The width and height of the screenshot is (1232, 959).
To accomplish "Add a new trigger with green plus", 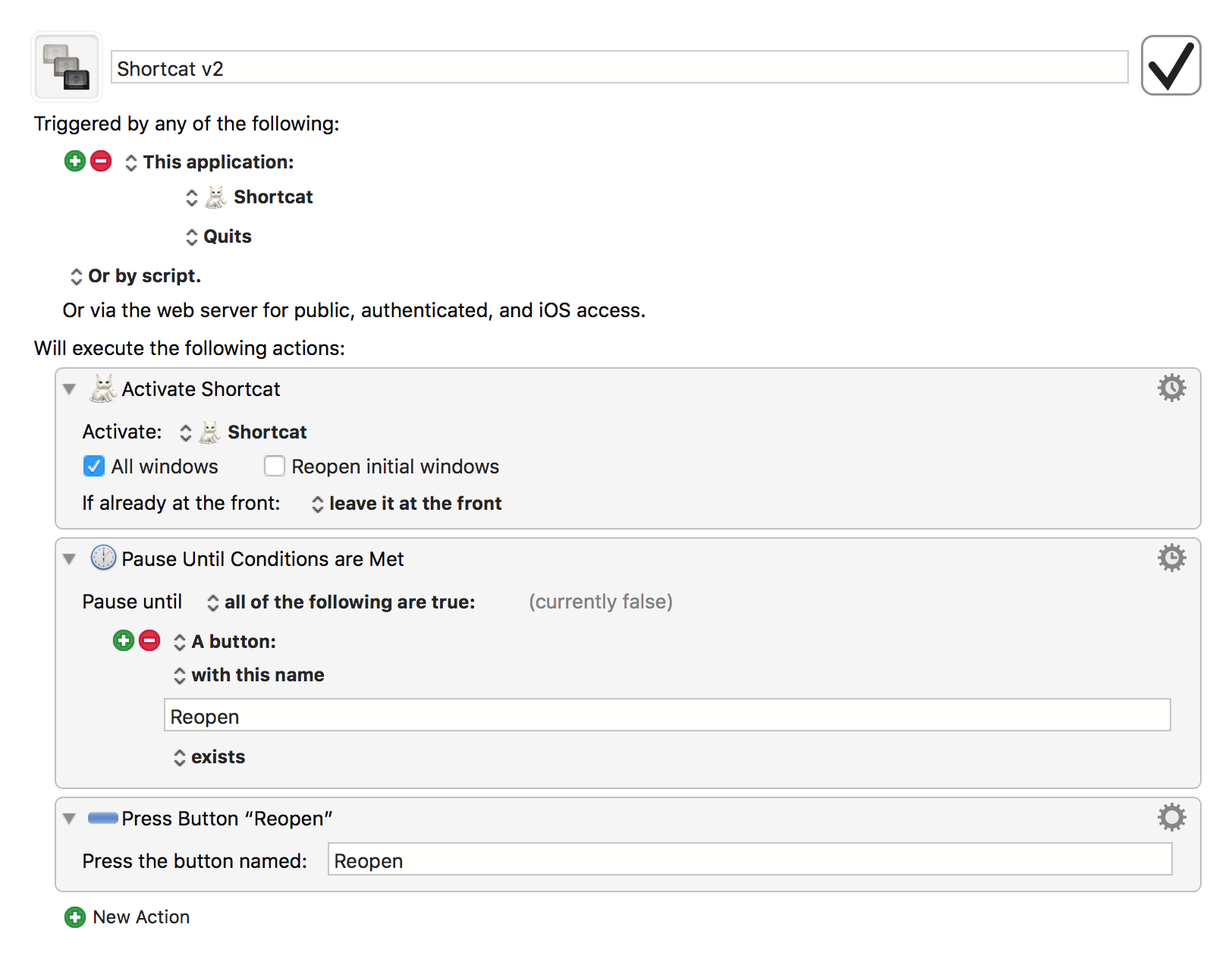I will coord(75,161).
